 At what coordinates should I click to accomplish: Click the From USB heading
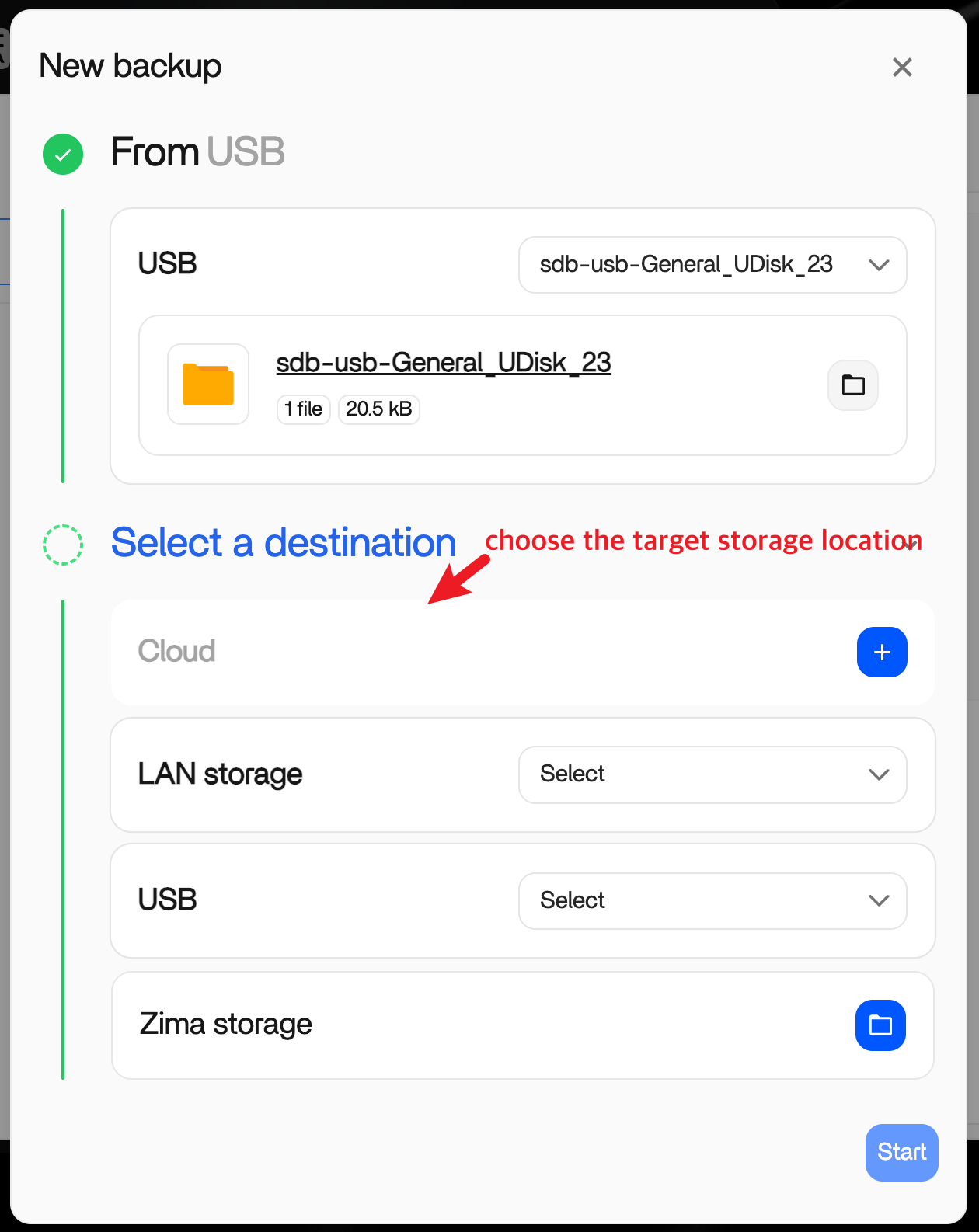[197, 152]
